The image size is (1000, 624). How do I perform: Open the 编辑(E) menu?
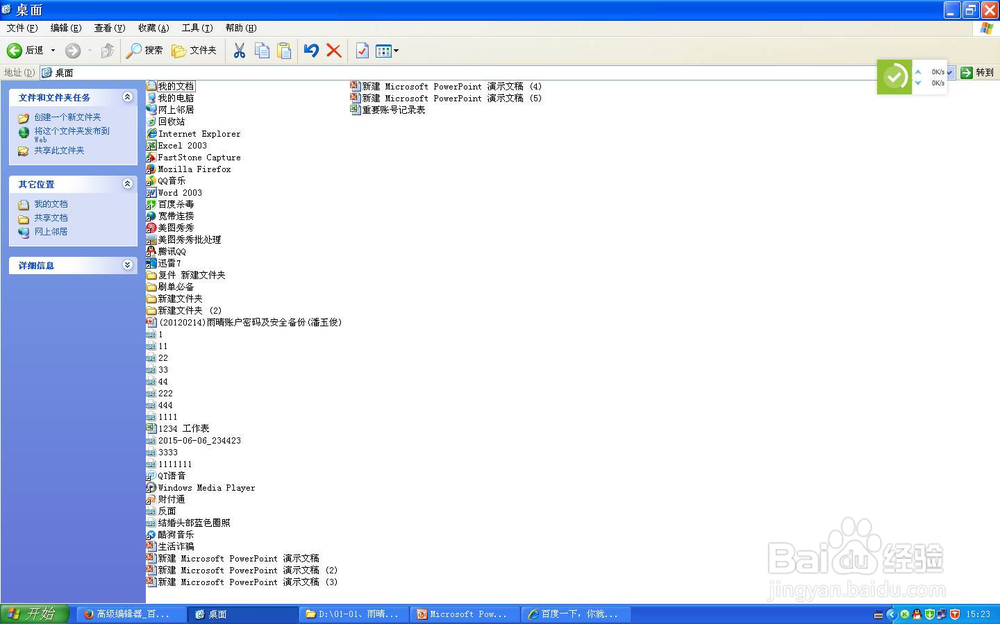(66, 28)
